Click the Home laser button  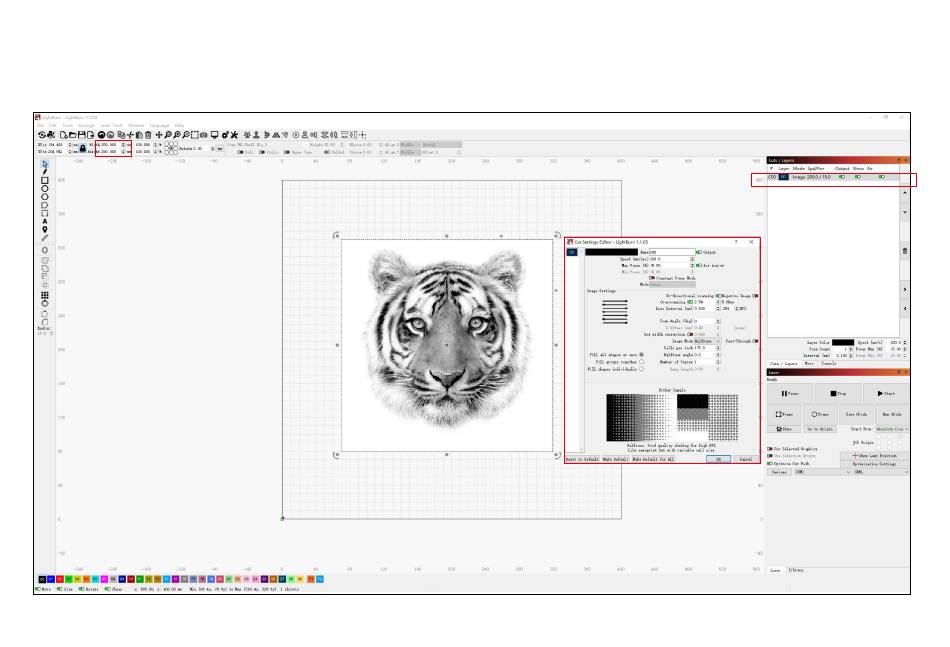tap(786, 428)
